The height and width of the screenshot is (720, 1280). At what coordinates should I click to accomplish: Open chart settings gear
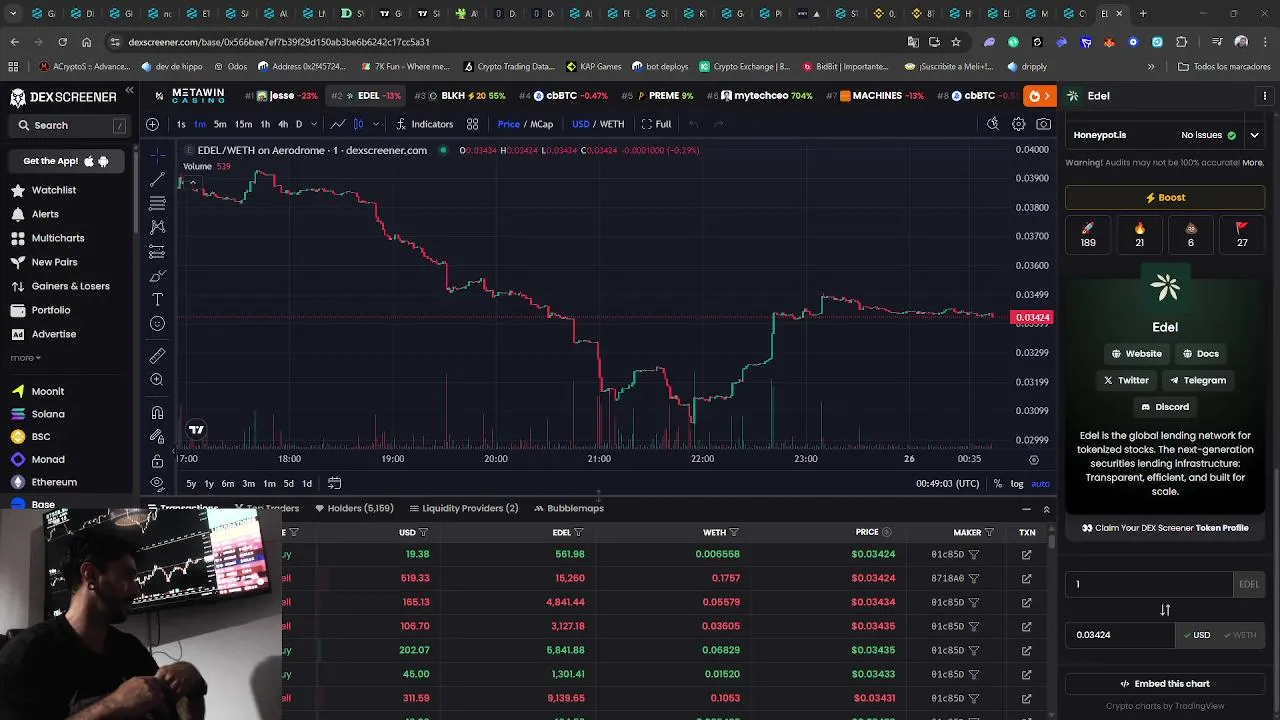pos(1018,124)
